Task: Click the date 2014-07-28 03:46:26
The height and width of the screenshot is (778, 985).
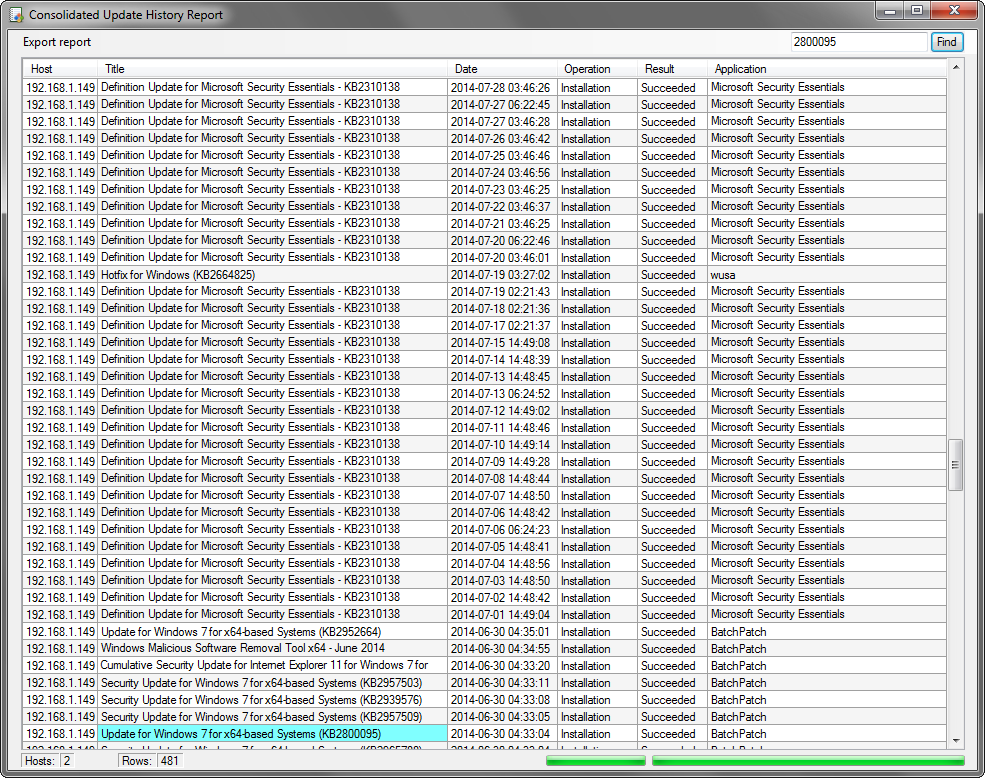Action: [501, 88]
